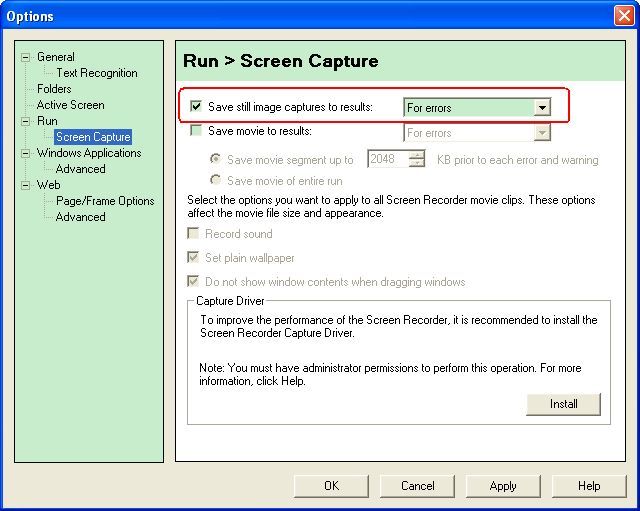The height and width of the screenshot is (511, 640).
Task: Click the Help button
Action: coord(589,486)
